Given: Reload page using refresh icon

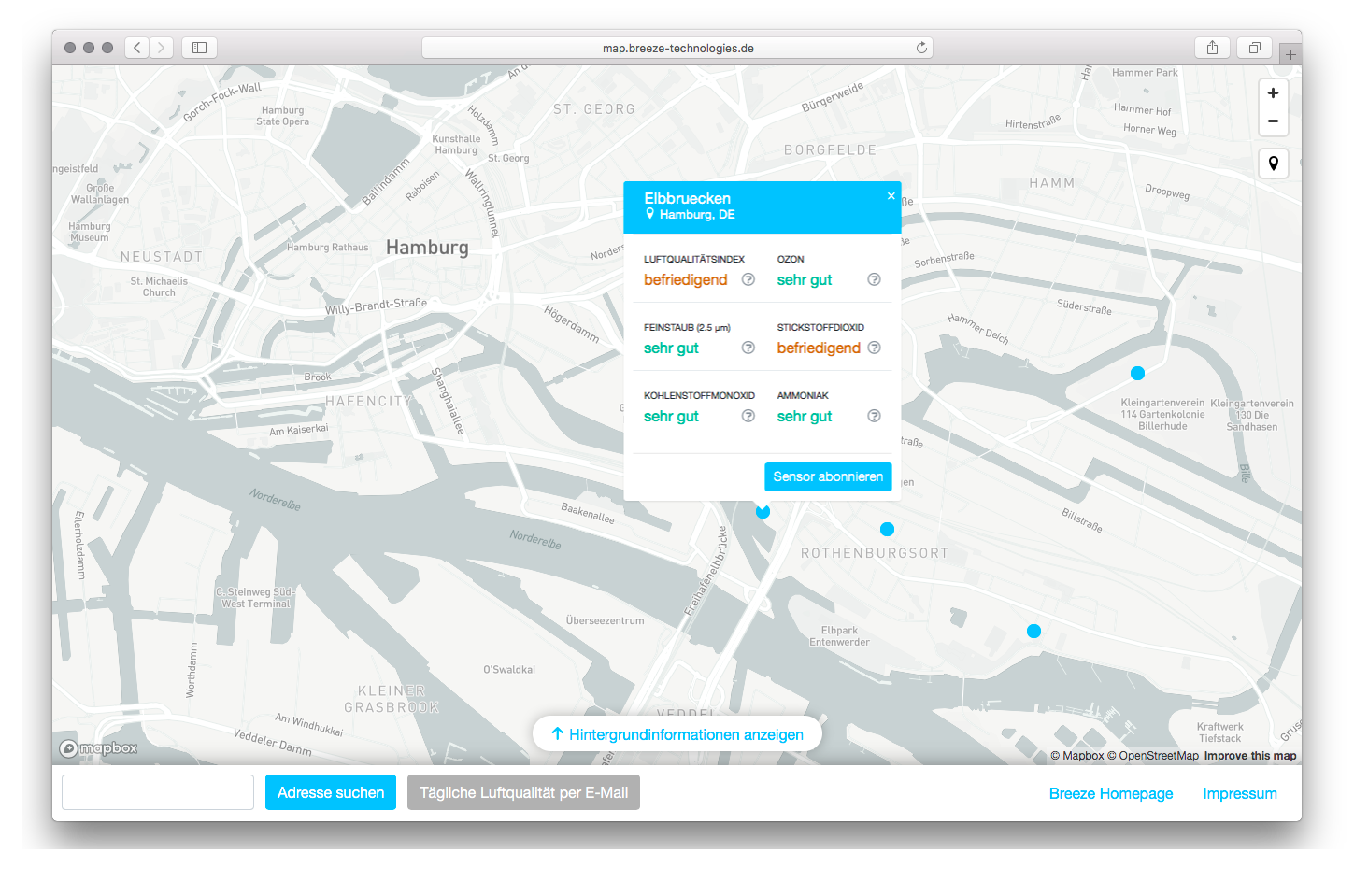Looking at the screenshot, I should [921, 48].
